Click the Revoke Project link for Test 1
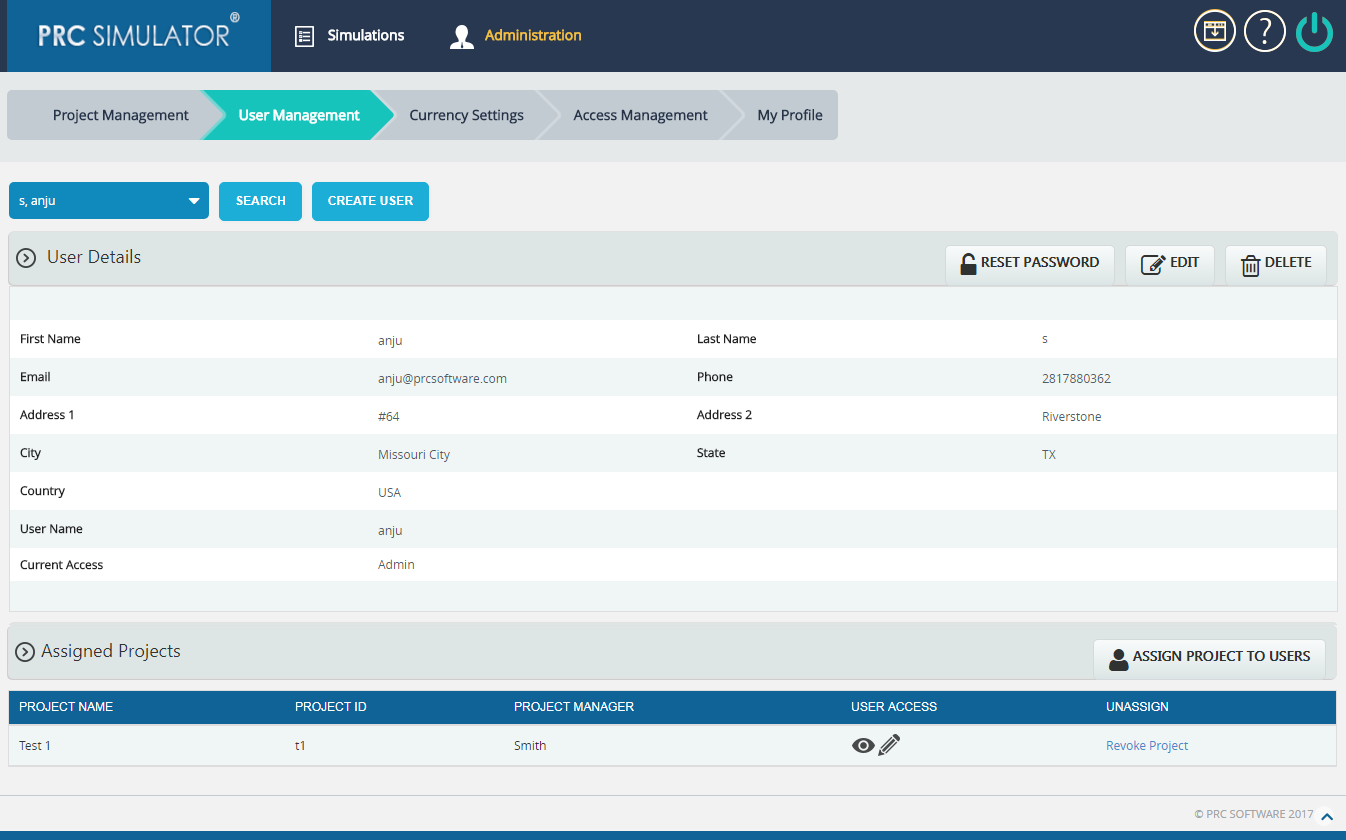1346x840 pixels. click(1146, 745)
